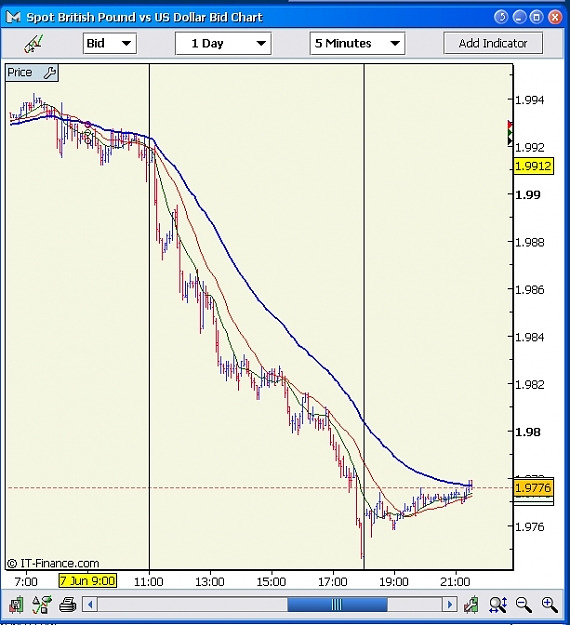
Task: Click the 13:00 time axis label
Action: (210, 582)
